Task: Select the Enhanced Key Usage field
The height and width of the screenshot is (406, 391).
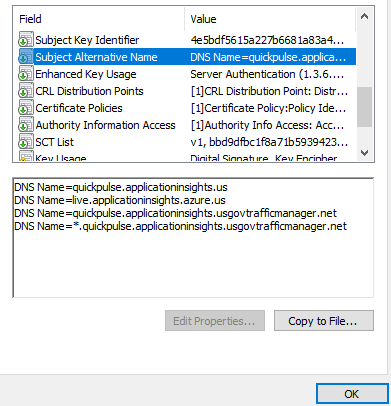Action: point(86,74)
